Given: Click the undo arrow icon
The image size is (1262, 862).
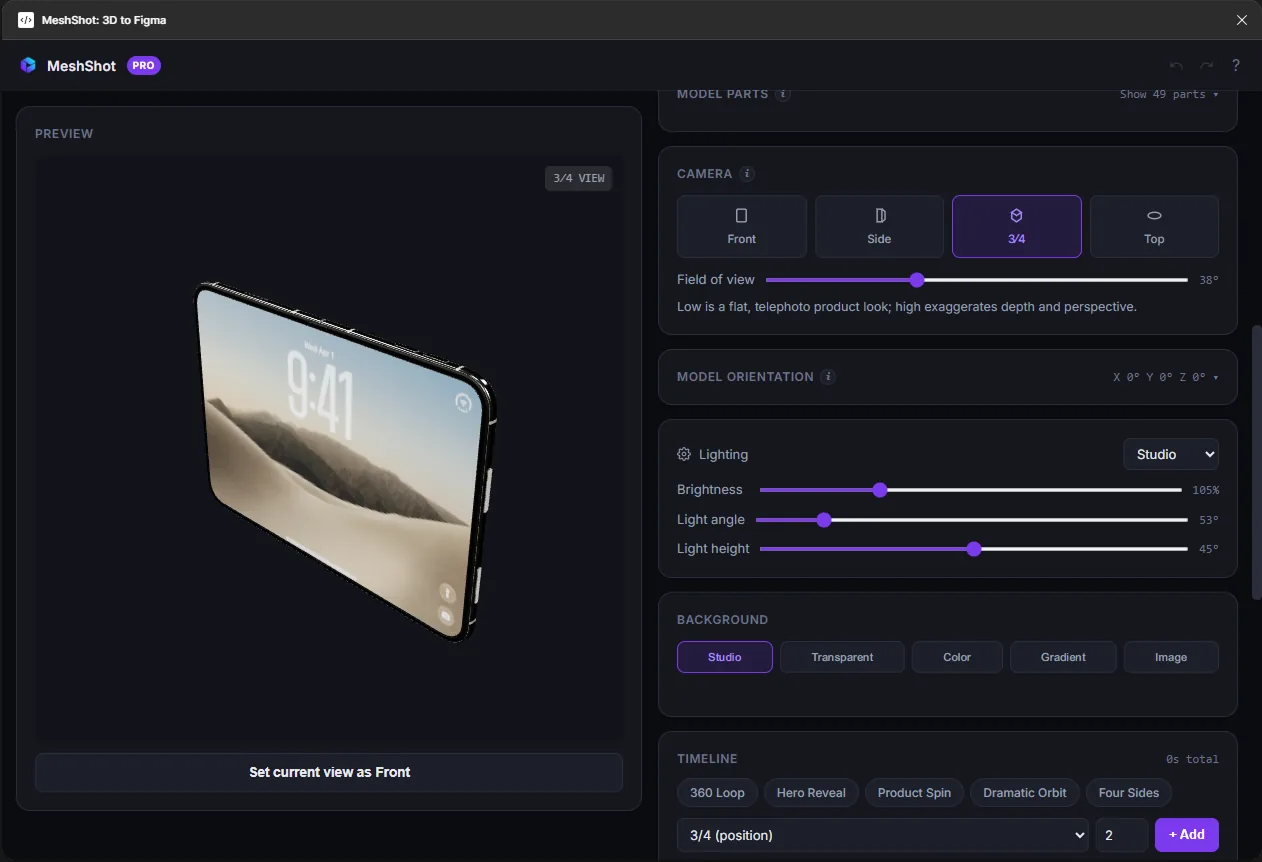Looking at the screenshot, I should pyautogui.click(x=1176, y=66).
